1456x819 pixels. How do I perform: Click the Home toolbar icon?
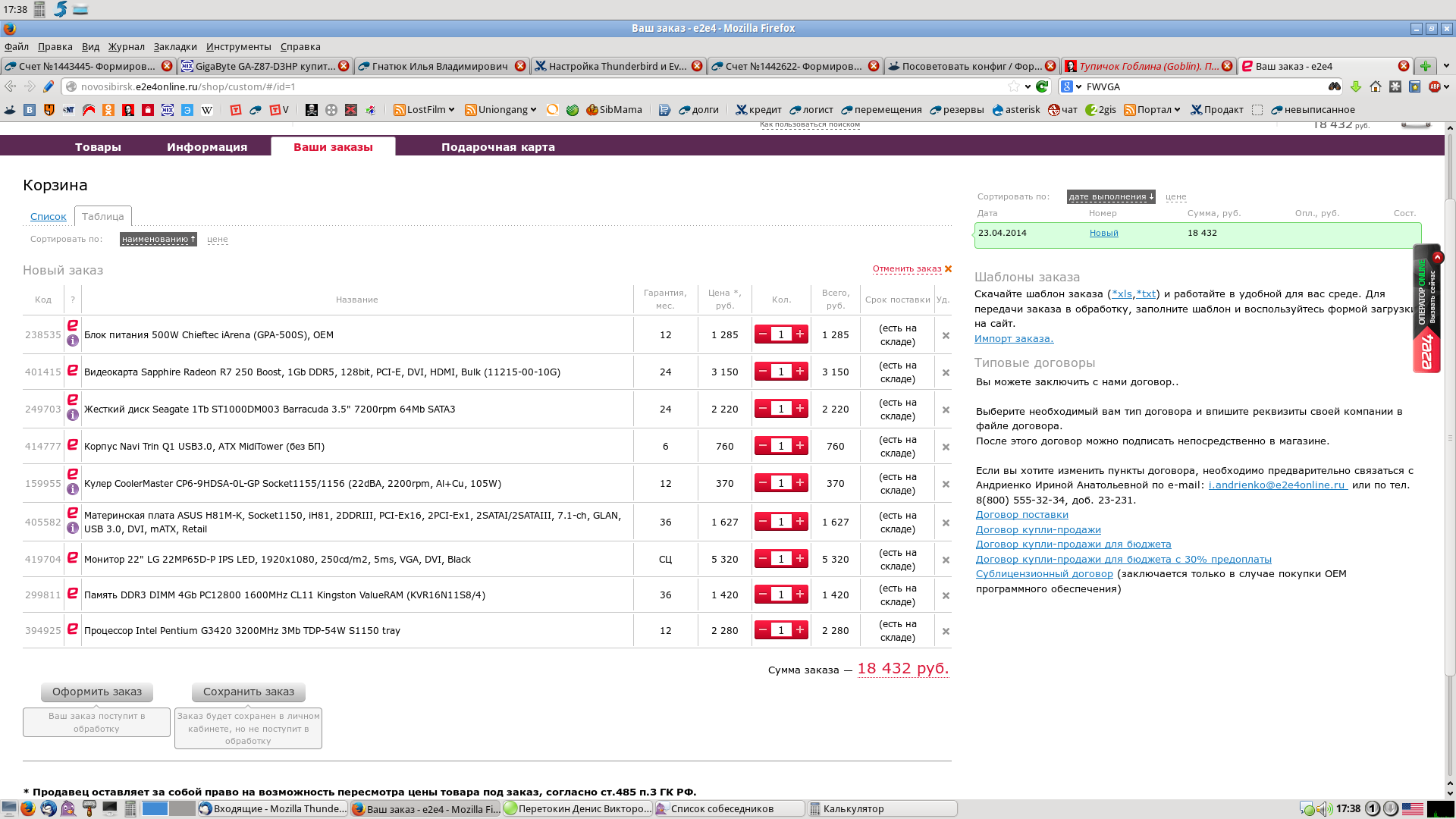coord(1376,86)
